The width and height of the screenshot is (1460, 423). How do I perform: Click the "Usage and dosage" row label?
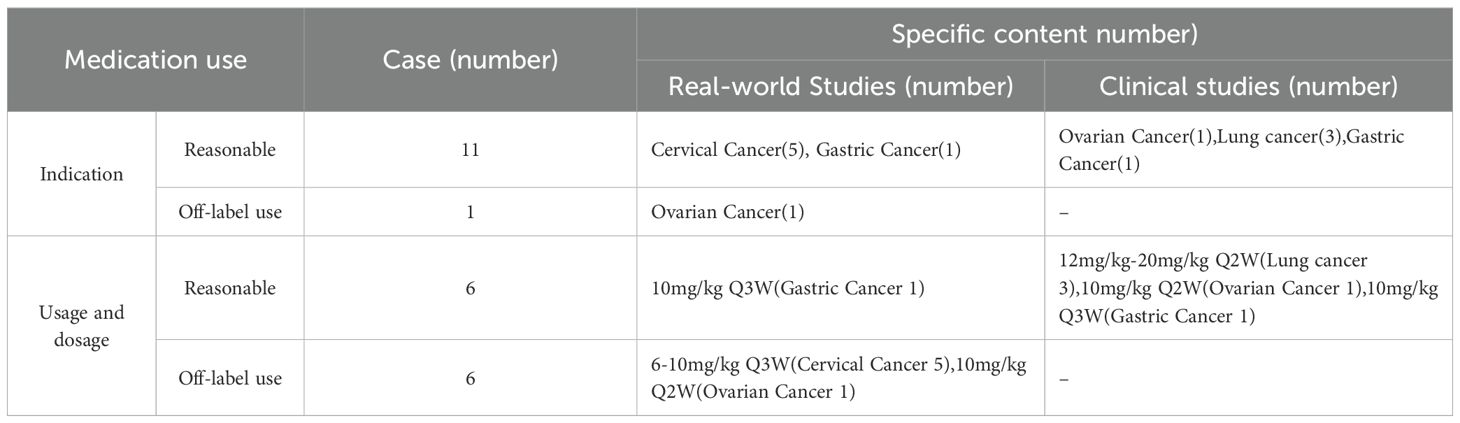[82, 325]
